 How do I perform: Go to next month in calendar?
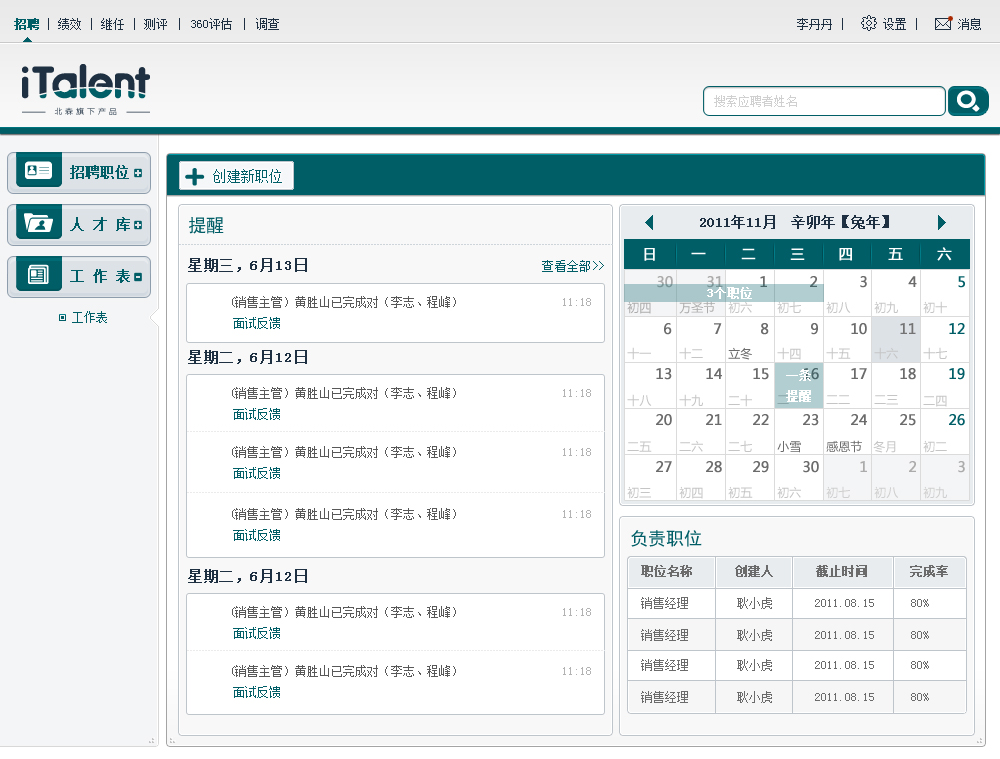tap(942, 223)
